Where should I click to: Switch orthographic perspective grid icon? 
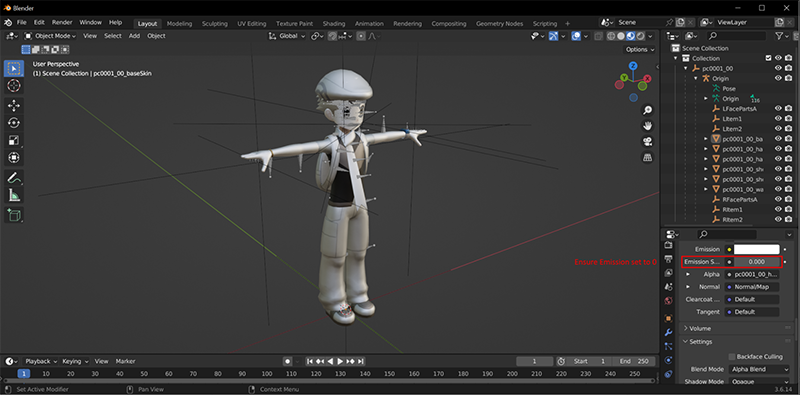pyautogui.click(x=647, y=158)
